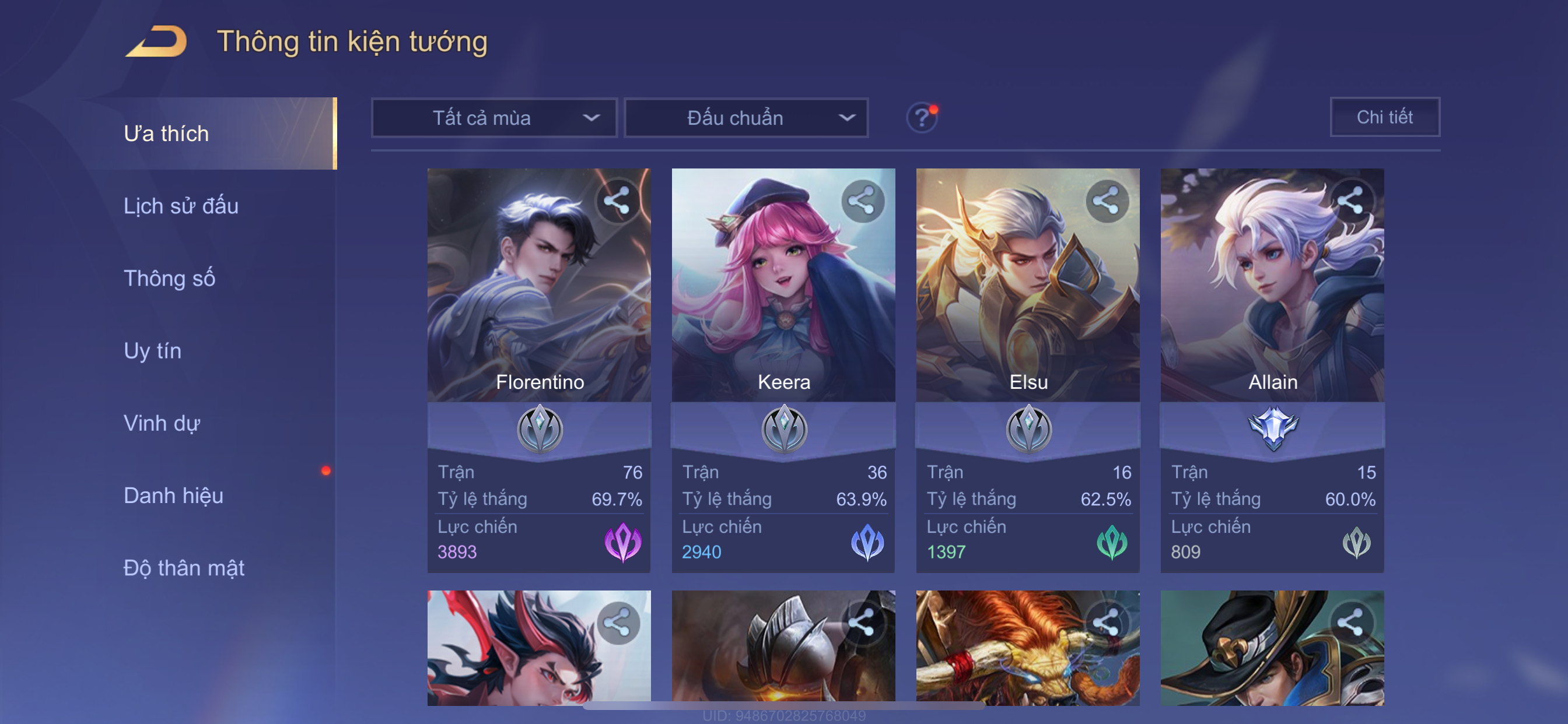This screenshot has width=1568, height=724.
Task: Expand the Tất cả mùa season dropdown
Action: coord(494,117)
